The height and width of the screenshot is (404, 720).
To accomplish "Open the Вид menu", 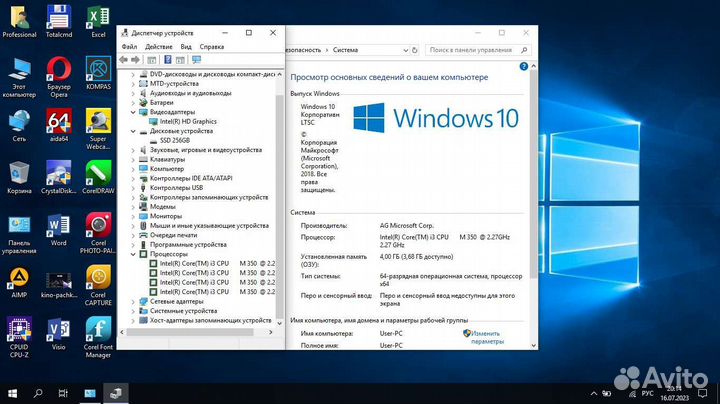I will click(x=186, y=47).
